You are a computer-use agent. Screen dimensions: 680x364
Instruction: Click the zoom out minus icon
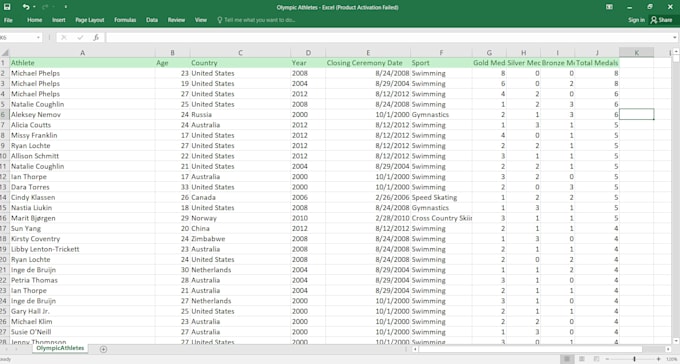click(x=607, y=359)
